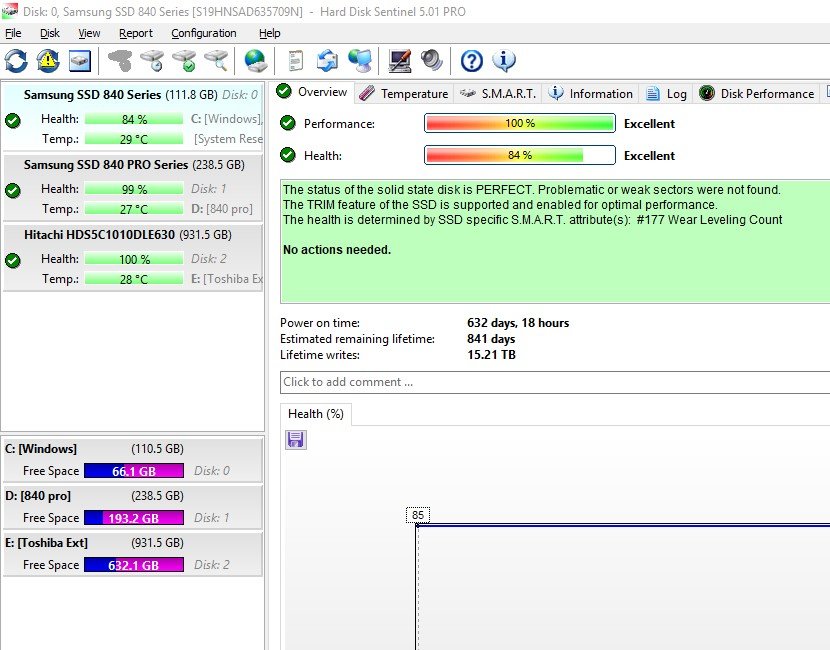Select the E: [Toshiba Ext] partition entry
This screenshot has width=830, height=650.
133,553
